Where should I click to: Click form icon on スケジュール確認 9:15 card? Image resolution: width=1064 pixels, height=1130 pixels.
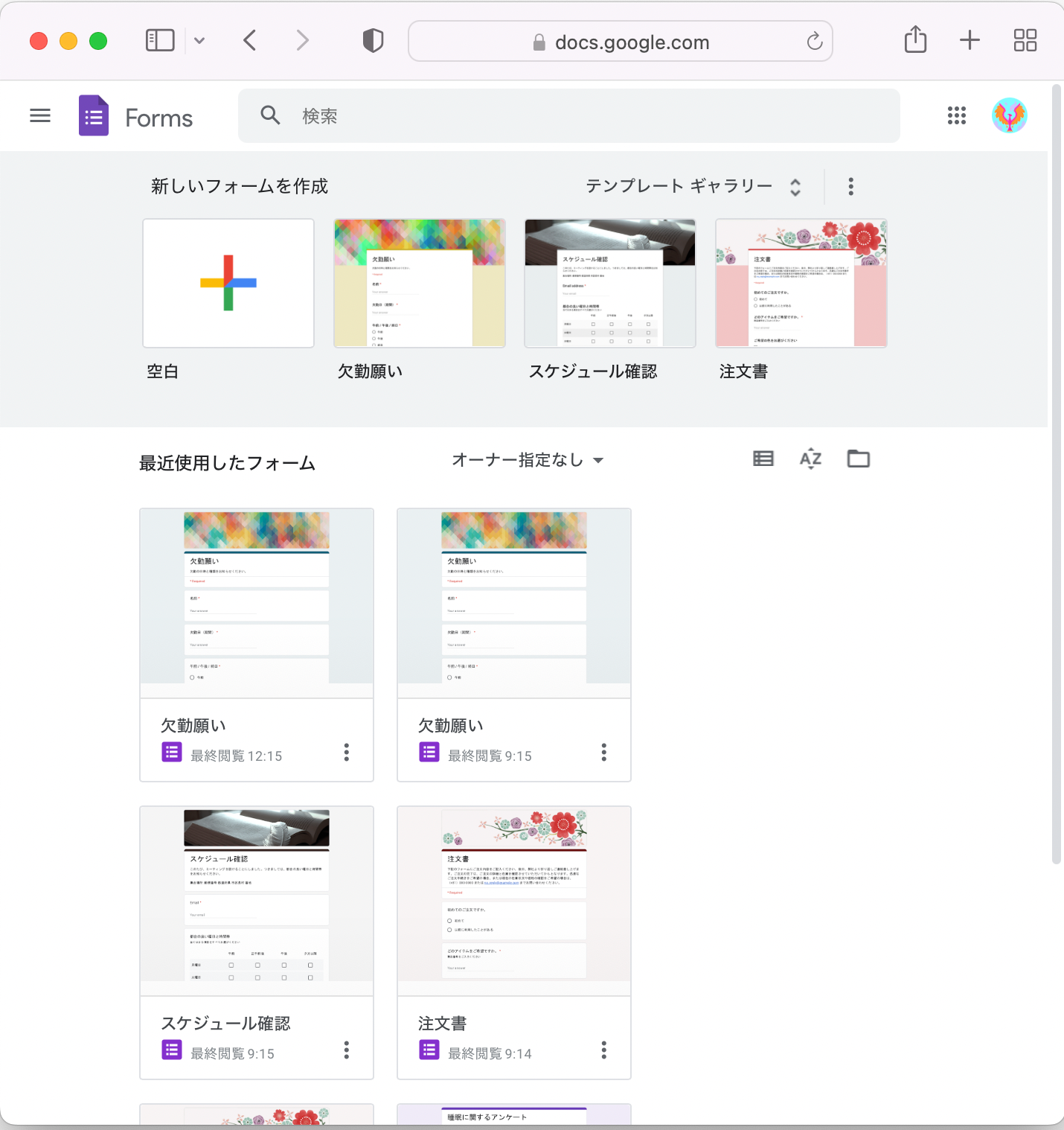pyautogui.click(x=172, y=1050)
